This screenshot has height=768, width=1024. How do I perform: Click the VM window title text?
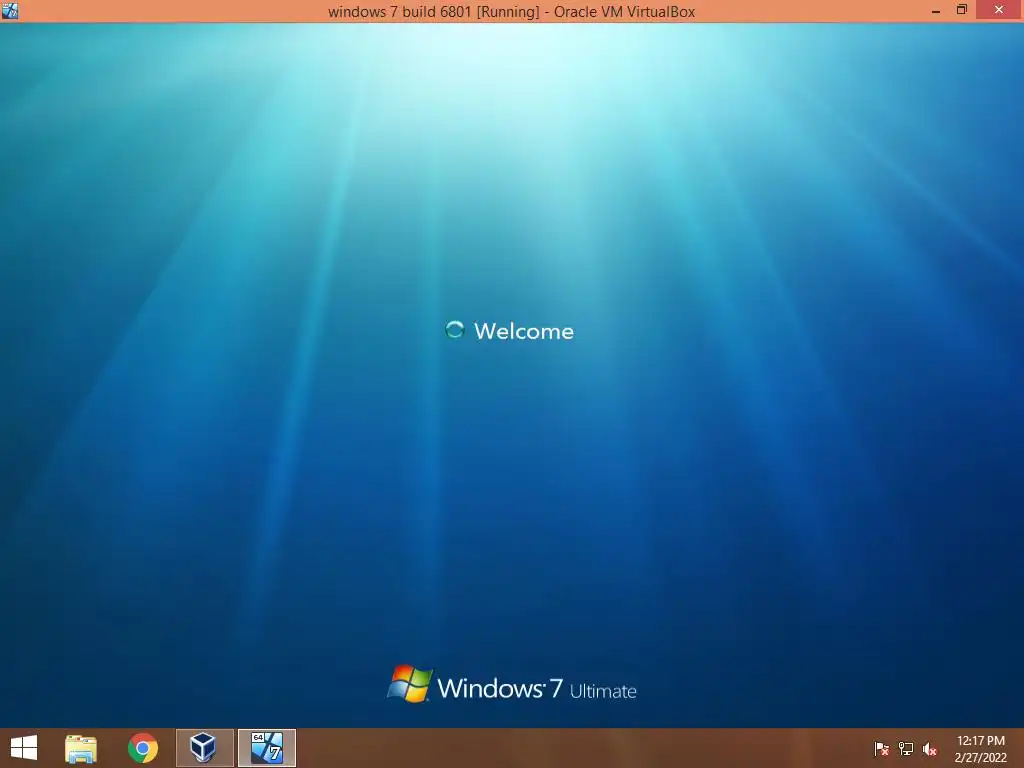(511, 12)
